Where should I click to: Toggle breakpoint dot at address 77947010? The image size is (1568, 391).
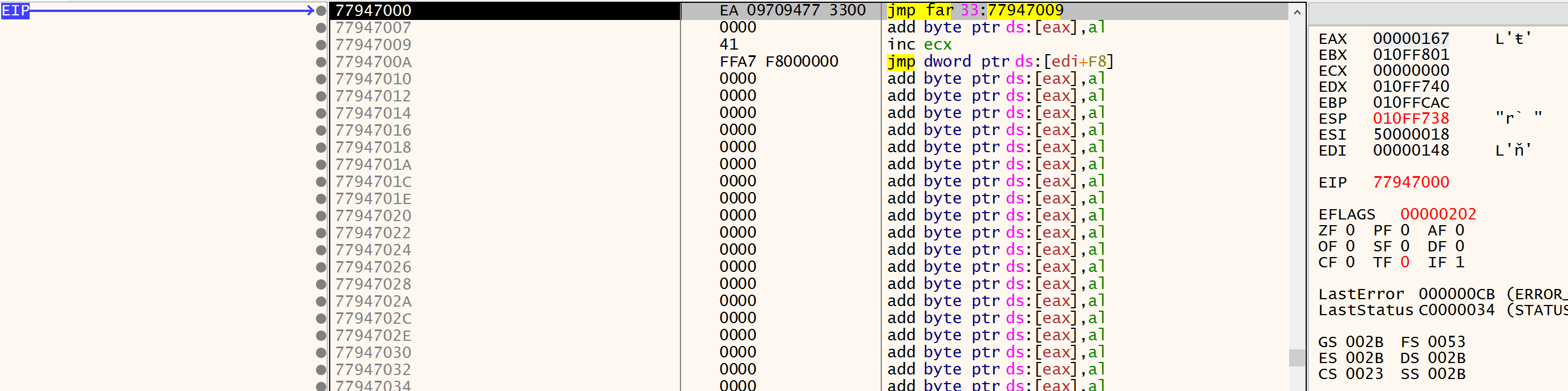point(321,79)
